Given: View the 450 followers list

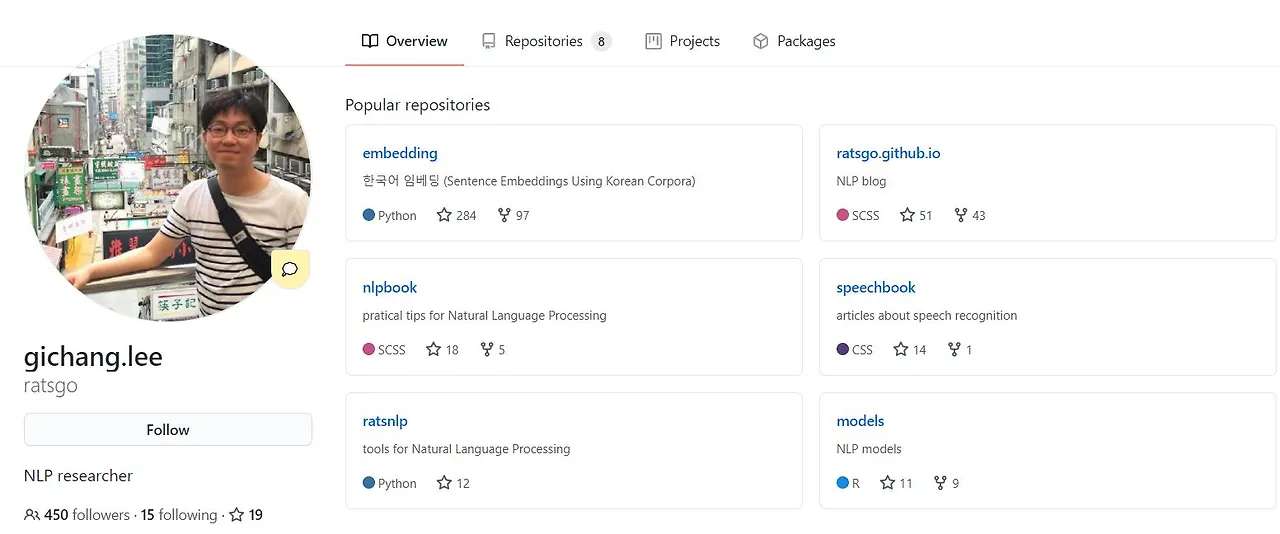Looking at the screenshot, I should [87, 515].
